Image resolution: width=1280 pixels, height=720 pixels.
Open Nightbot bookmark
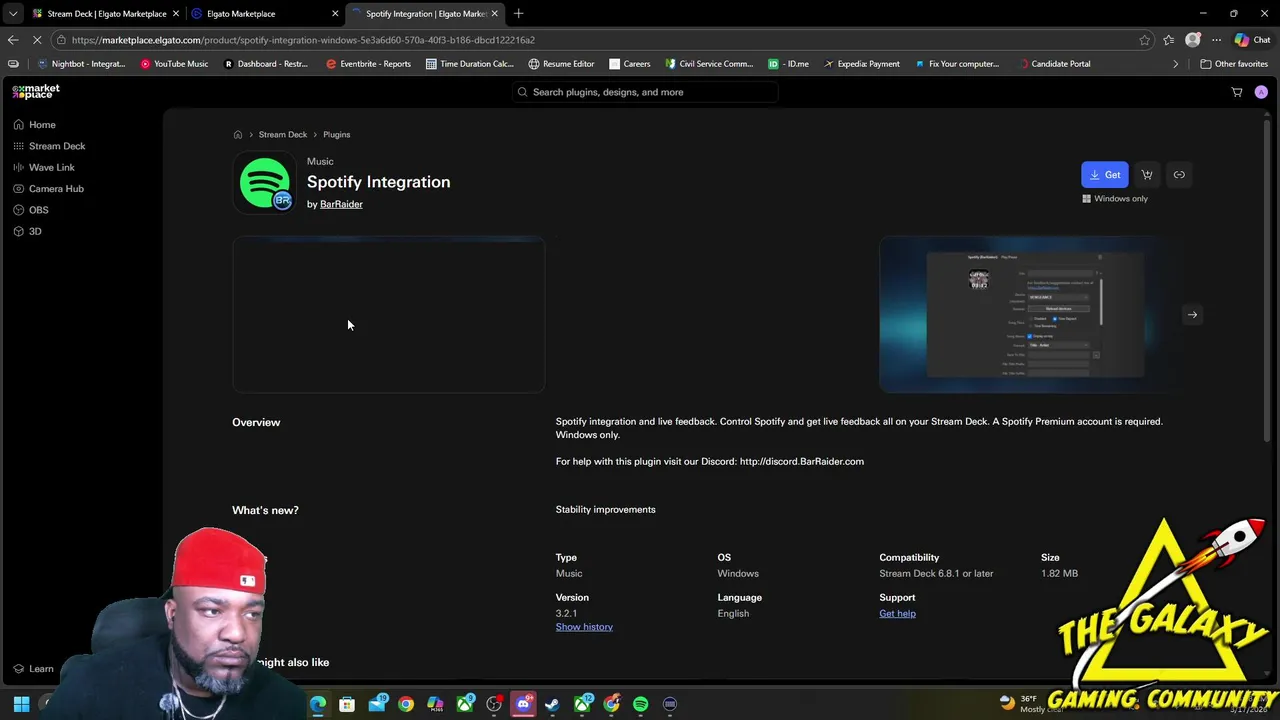pyautogui.click(x=81, y=64)
